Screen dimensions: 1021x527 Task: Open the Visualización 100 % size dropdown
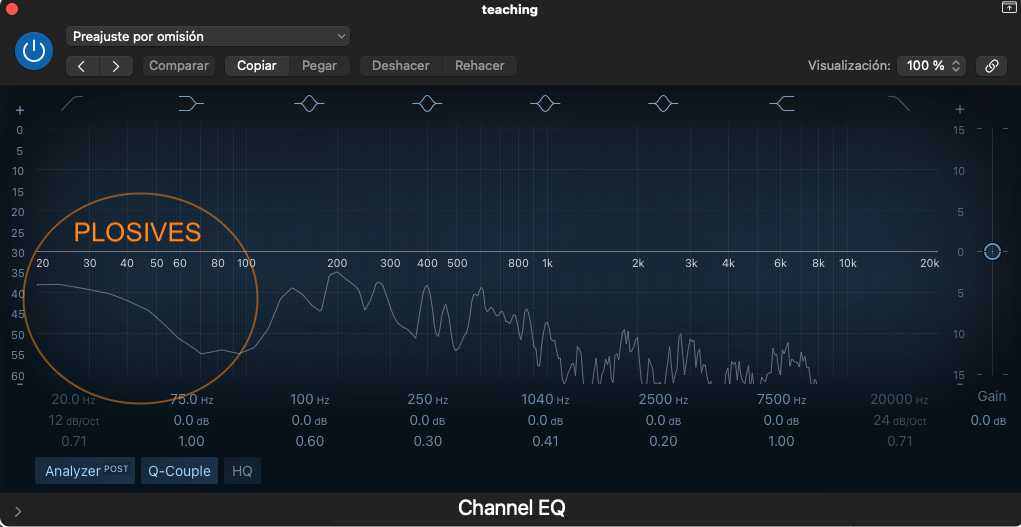(x=931, y=66)
